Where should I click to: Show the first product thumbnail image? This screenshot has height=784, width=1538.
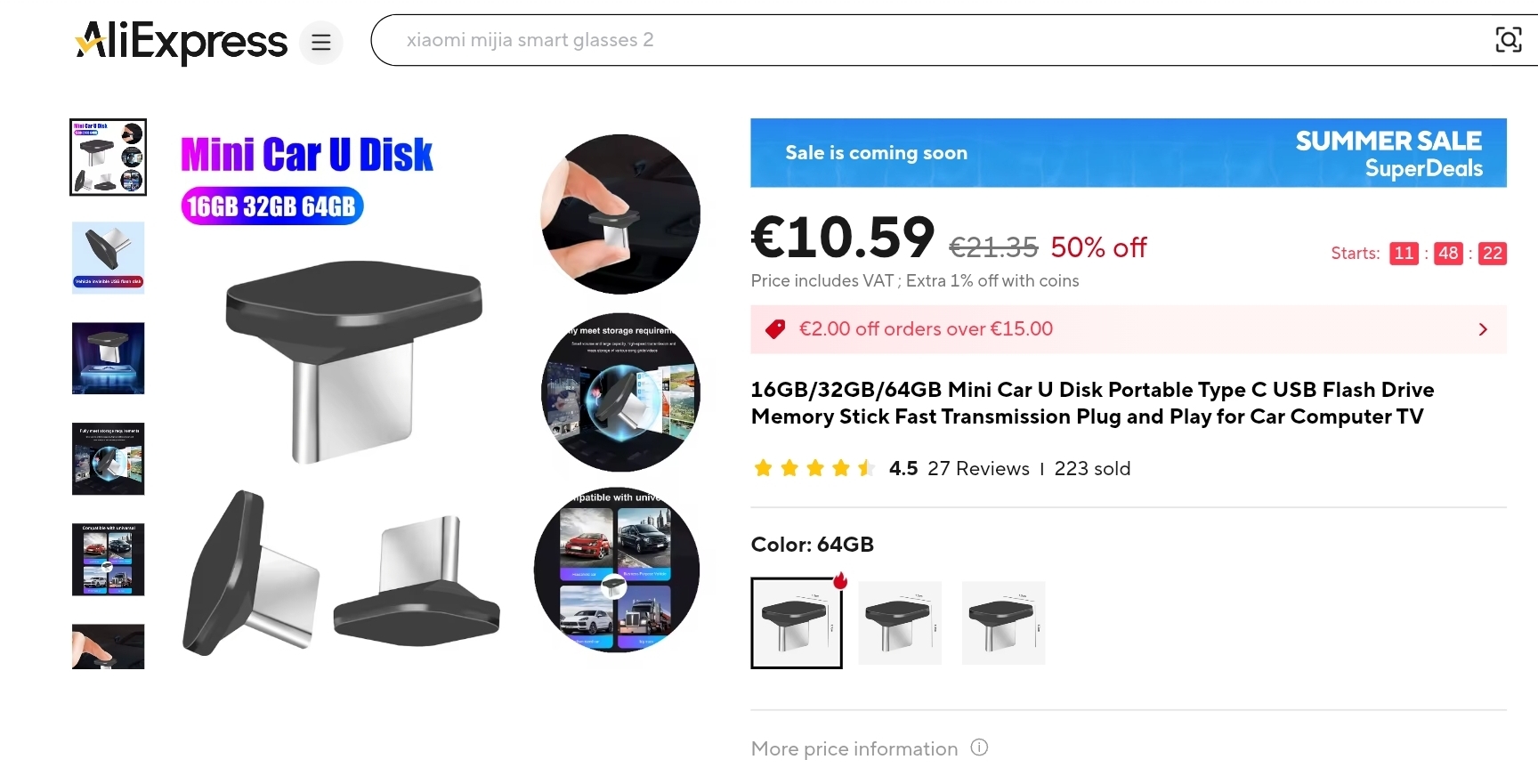click(x=109, y=158)
